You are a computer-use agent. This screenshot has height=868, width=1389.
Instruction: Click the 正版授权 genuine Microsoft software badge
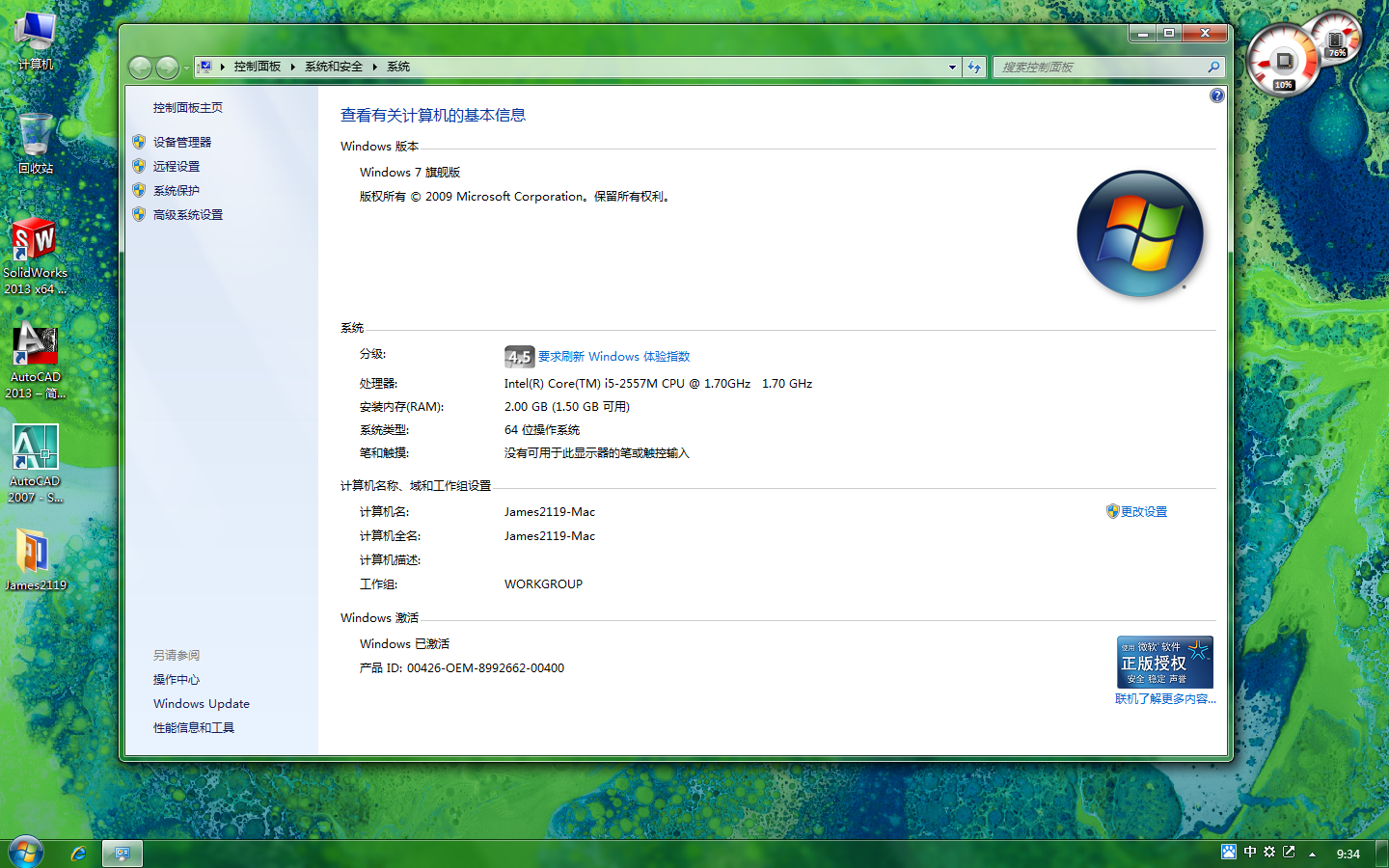1164,662
